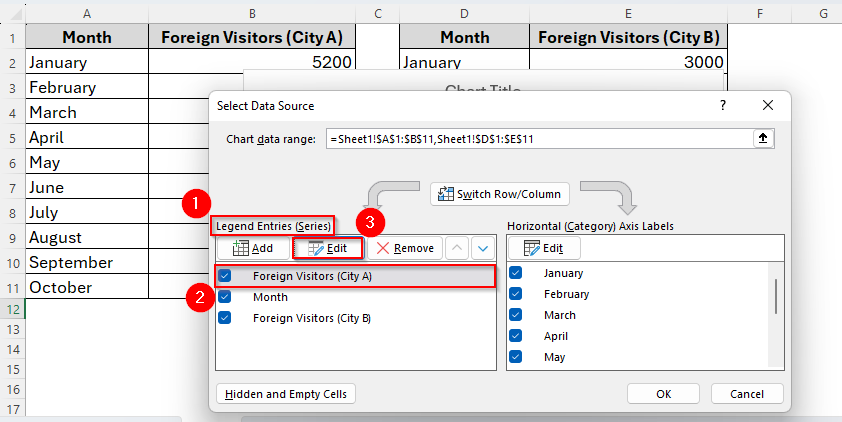The height and width of the screenshot is (422, 842).
Task: Uncheck Foreign Visitors (City A) series
Action: (225, 276)
